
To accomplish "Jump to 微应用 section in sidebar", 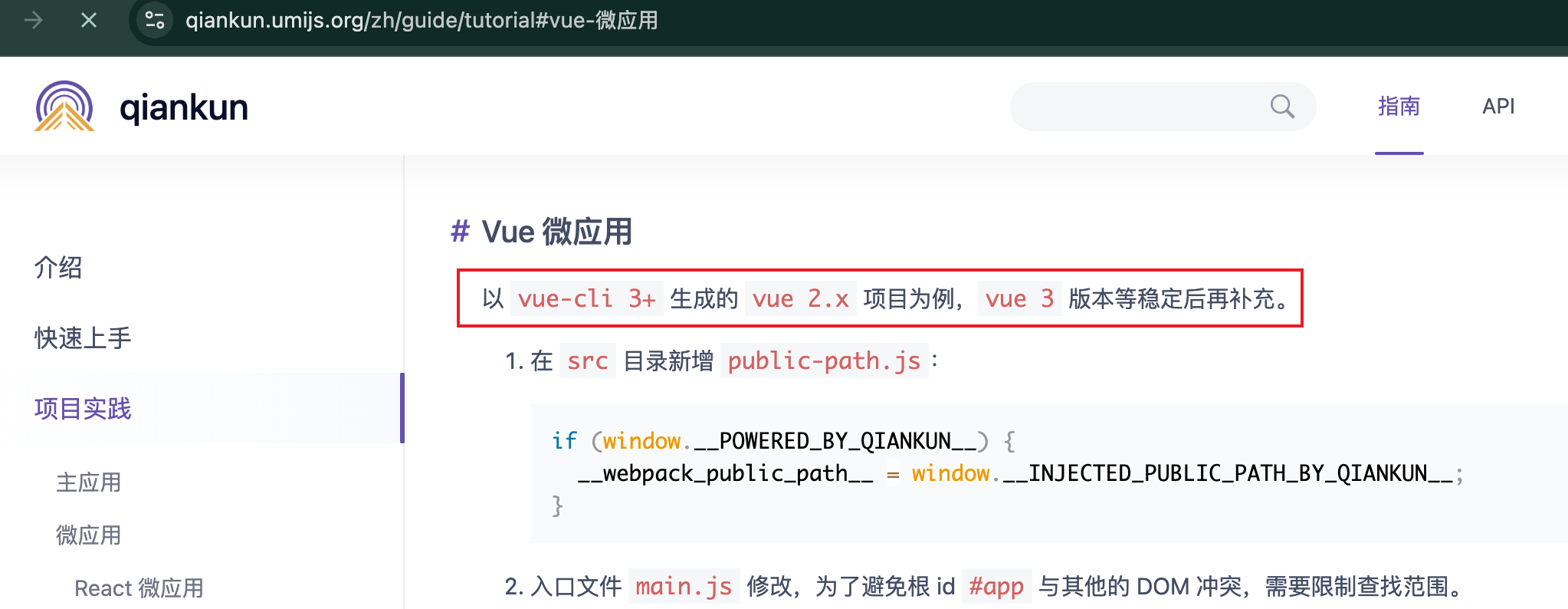I will click(x=89, y=535).
